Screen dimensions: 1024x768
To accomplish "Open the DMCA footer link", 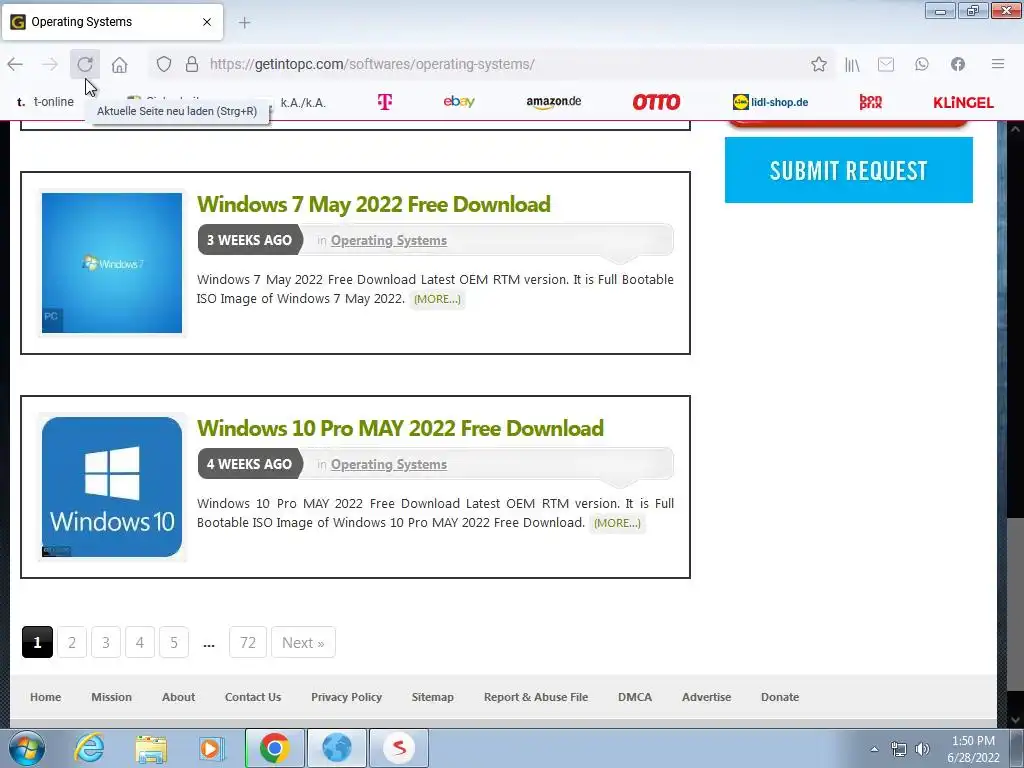I will 635,697.
